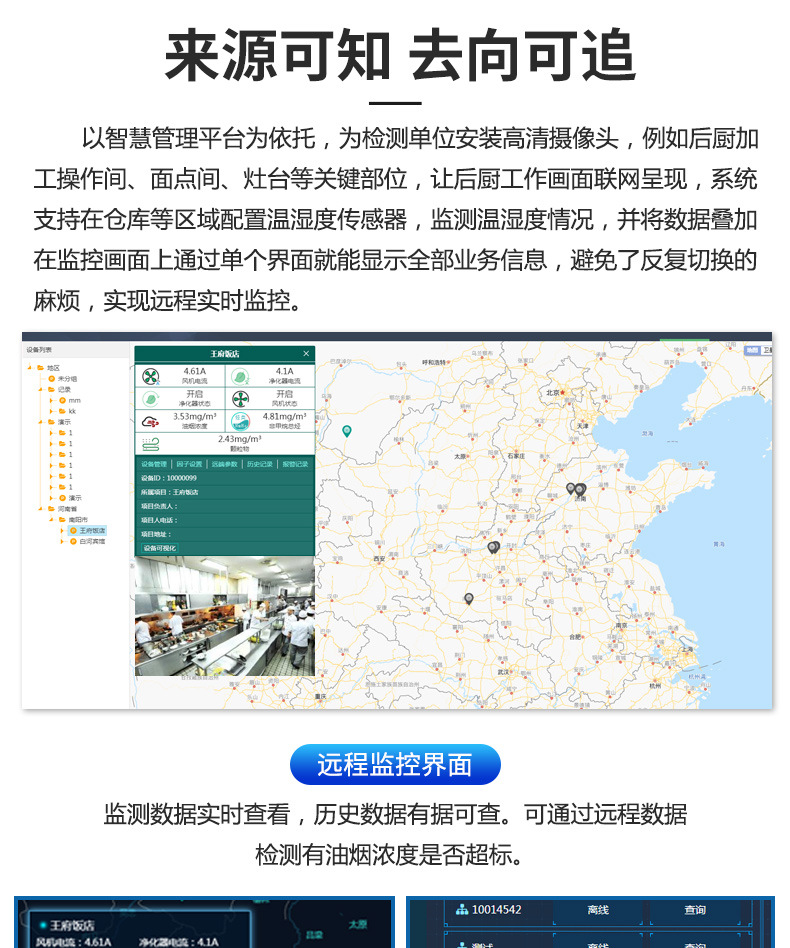Screen dimensions: 790x948
Task: Collapse the 地区 root tree node
Action: pos(30,368)
